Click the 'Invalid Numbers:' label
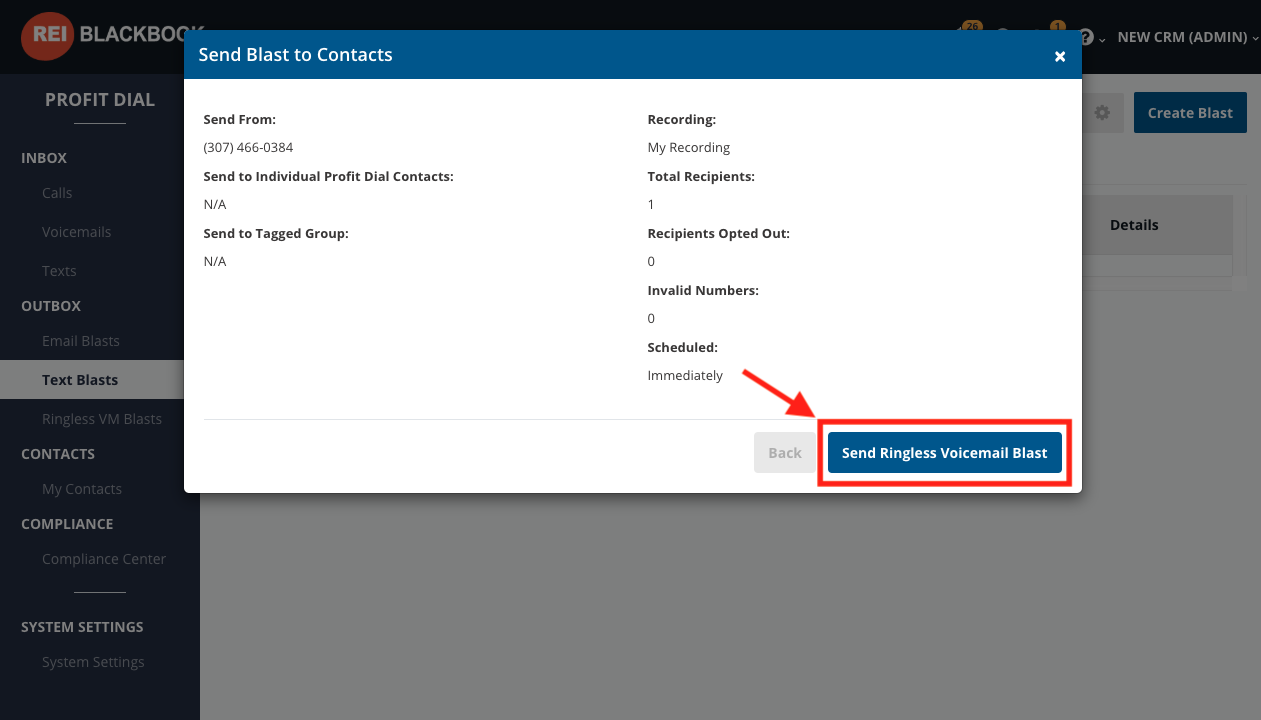Viewport: 1261px width, 720px height. pyautogui.click(x=703, y=290)
